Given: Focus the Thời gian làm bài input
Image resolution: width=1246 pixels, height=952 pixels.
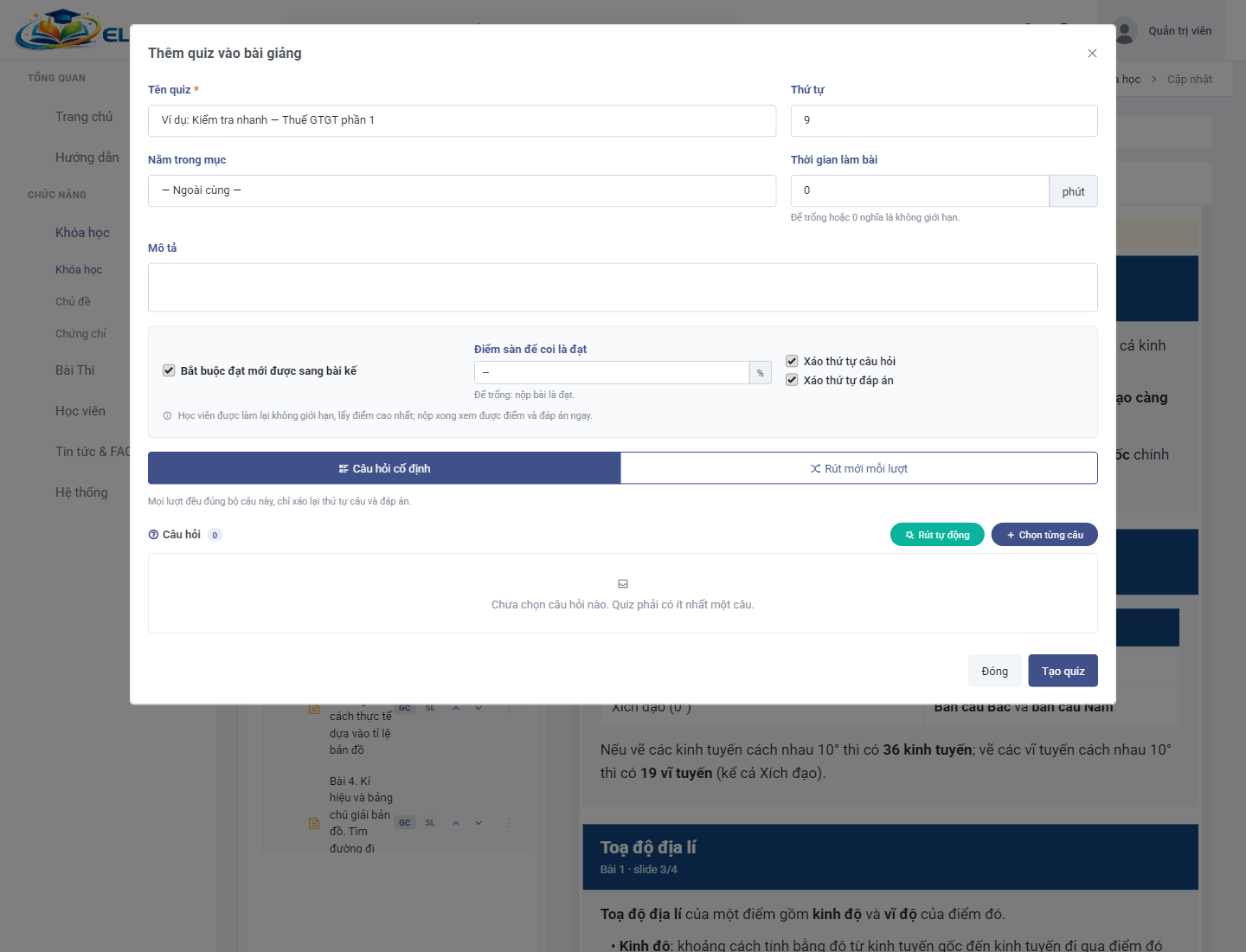Looking at the screenshot, I should pos(920,190).
